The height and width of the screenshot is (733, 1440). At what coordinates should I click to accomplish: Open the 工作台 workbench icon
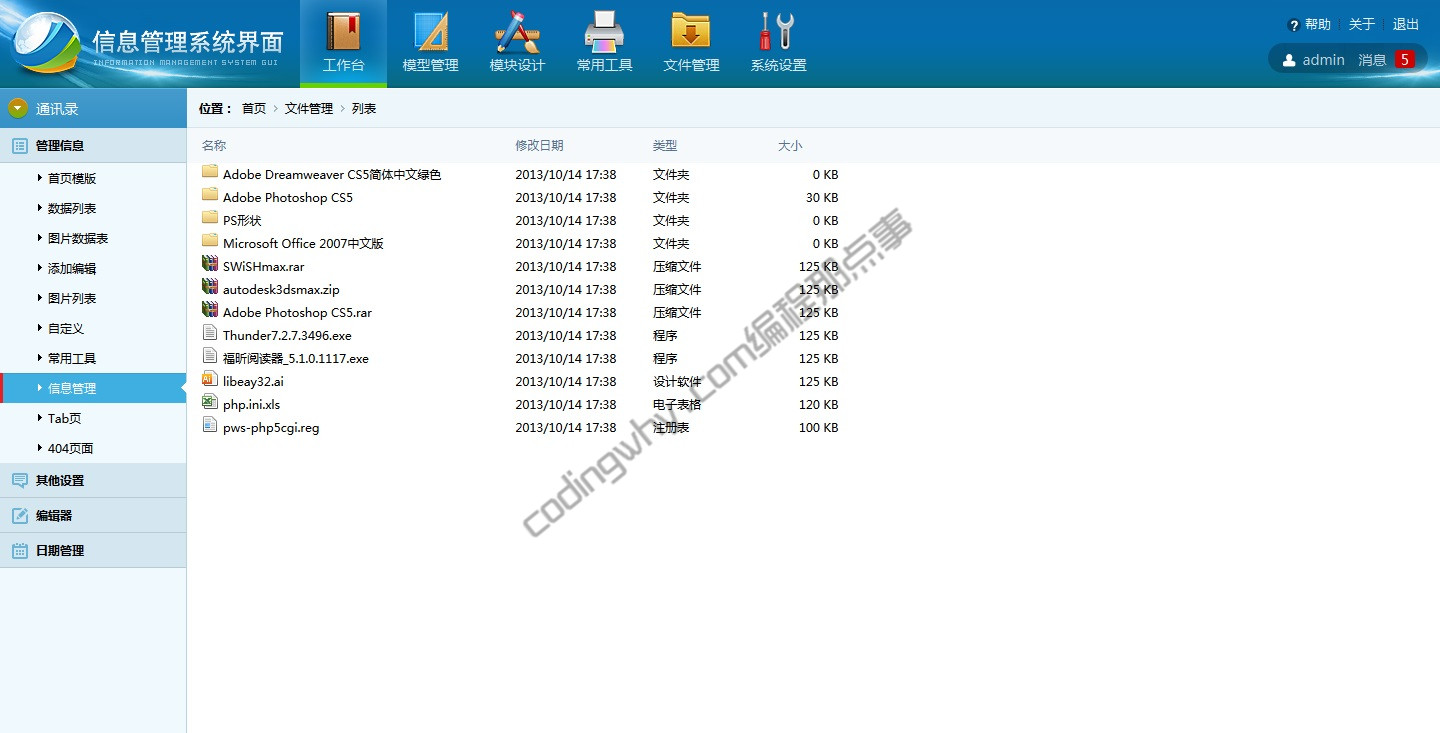tap(343, 32)
